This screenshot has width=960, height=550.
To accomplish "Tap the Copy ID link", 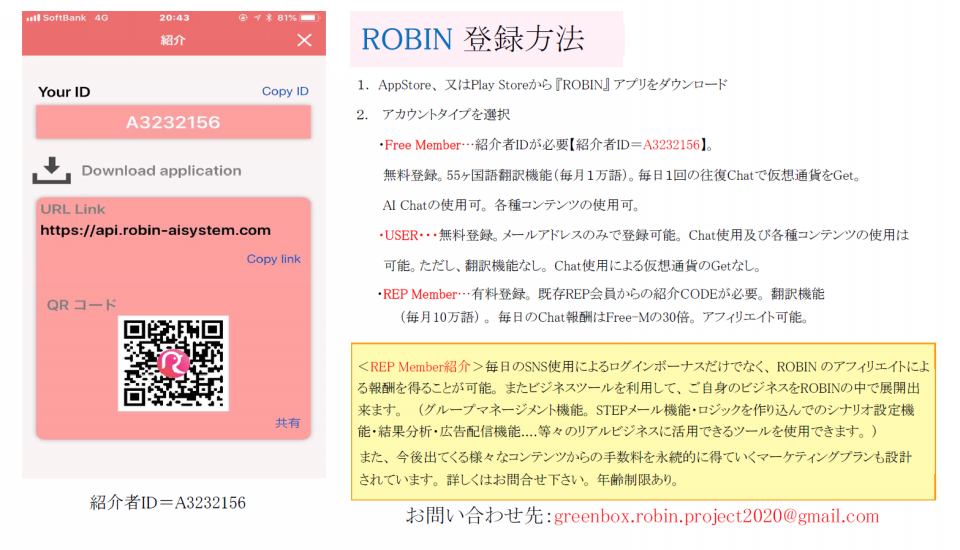I will [285, 91].
